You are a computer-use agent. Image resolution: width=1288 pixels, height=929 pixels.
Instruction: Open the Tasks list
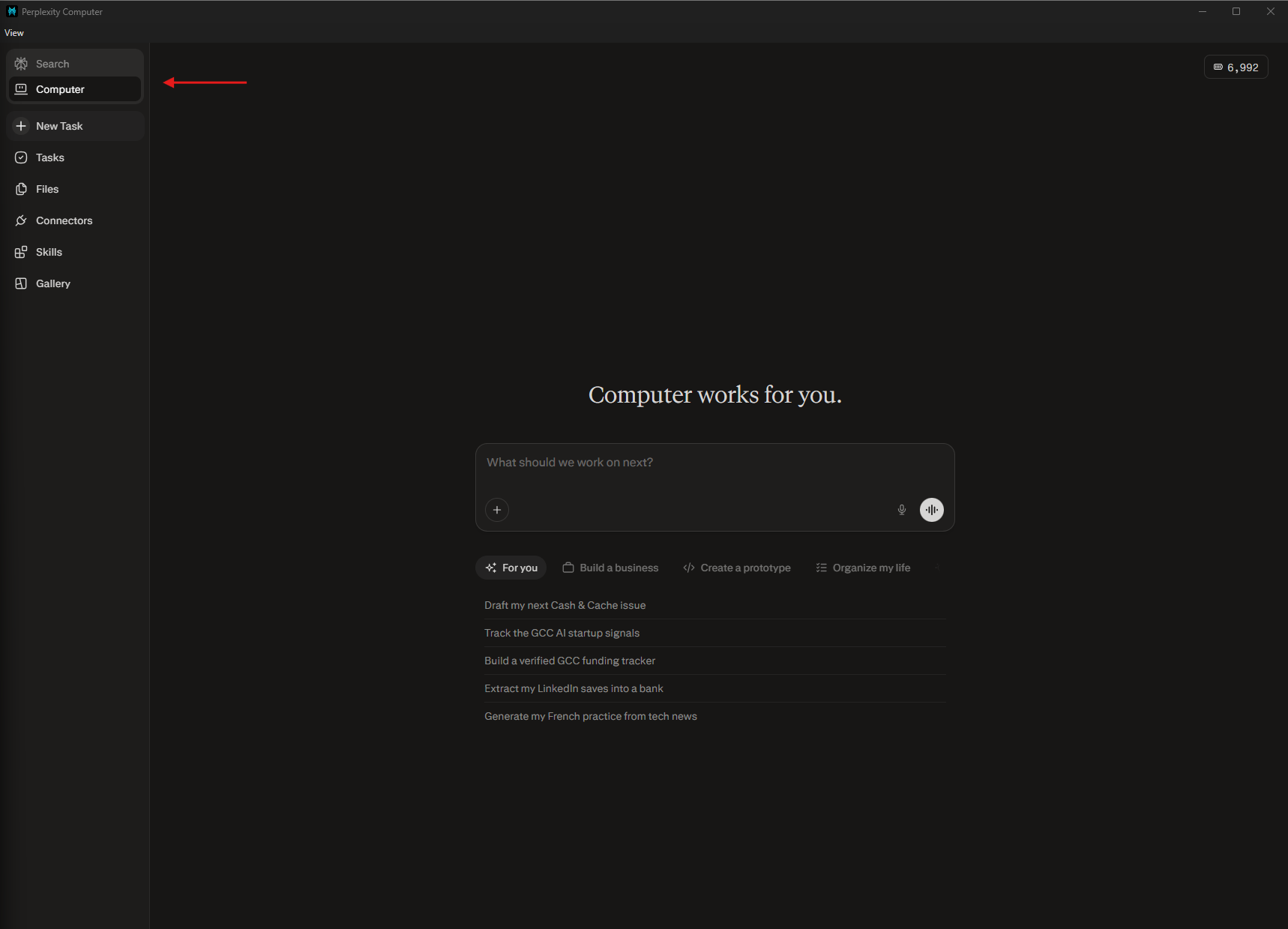pos(75,157)
